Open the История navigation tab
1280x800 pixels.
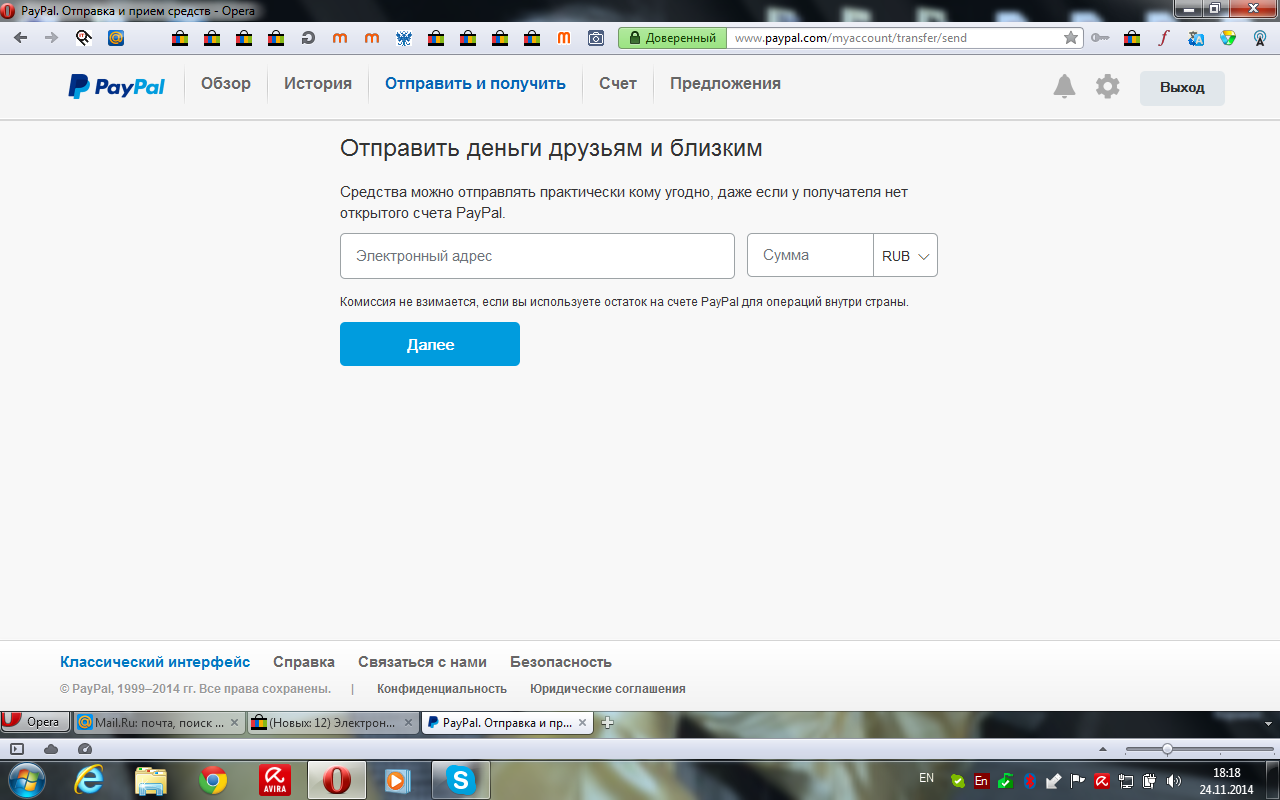[x=317, y=84]
